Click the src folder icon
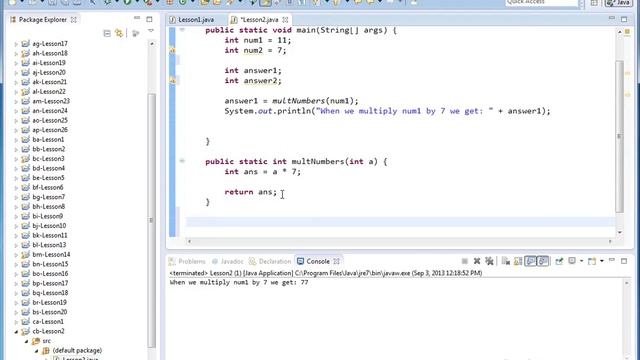This screenshot has width=640, height=360. click(36, 341)
